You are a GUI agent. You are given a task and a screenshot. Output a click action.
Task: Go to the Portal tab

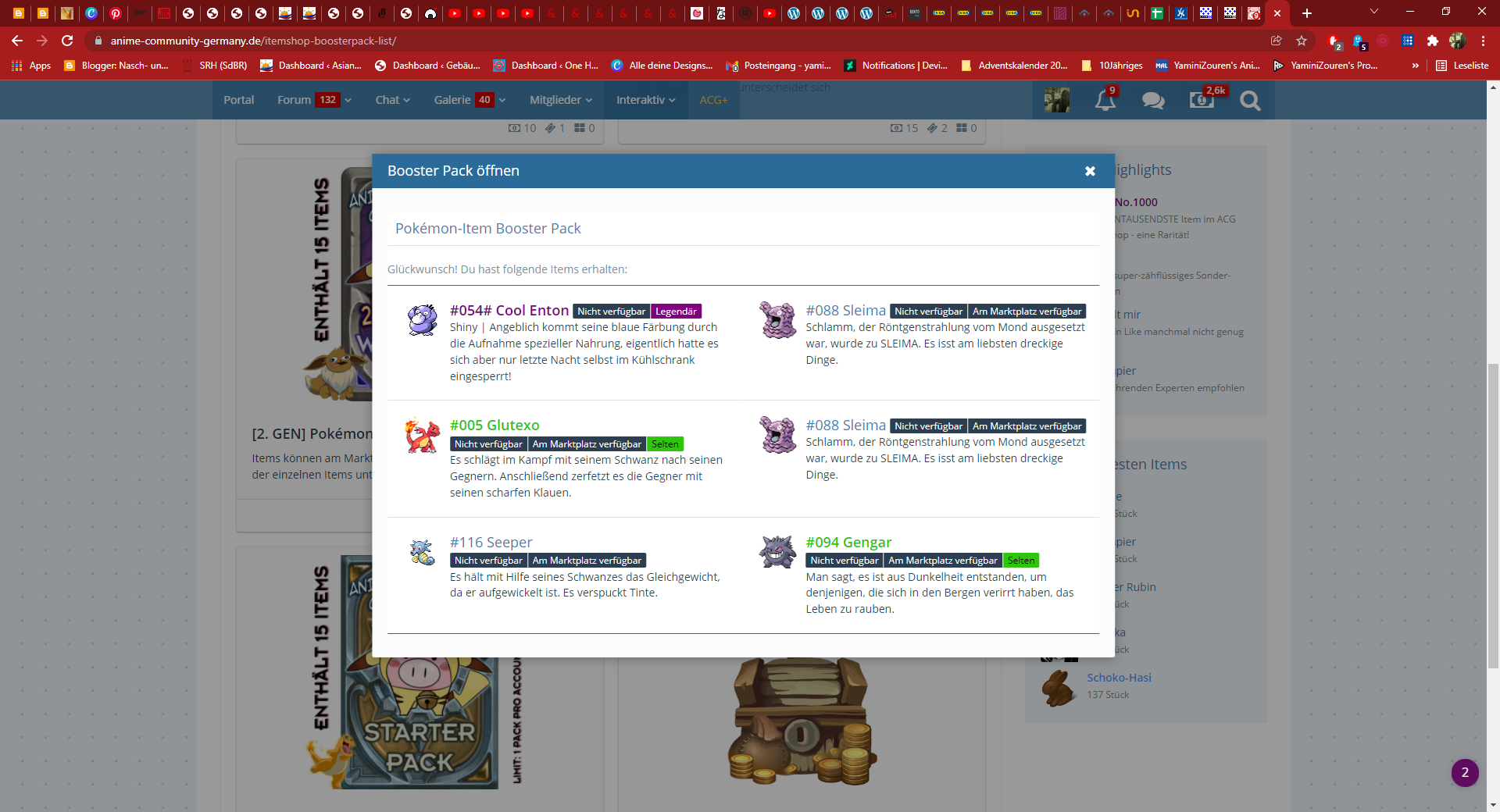coord(239,100)
